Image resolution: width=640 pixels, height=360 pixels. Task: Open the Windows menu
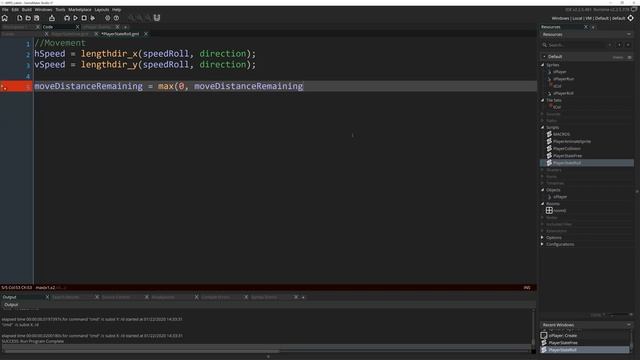[43, 9]
